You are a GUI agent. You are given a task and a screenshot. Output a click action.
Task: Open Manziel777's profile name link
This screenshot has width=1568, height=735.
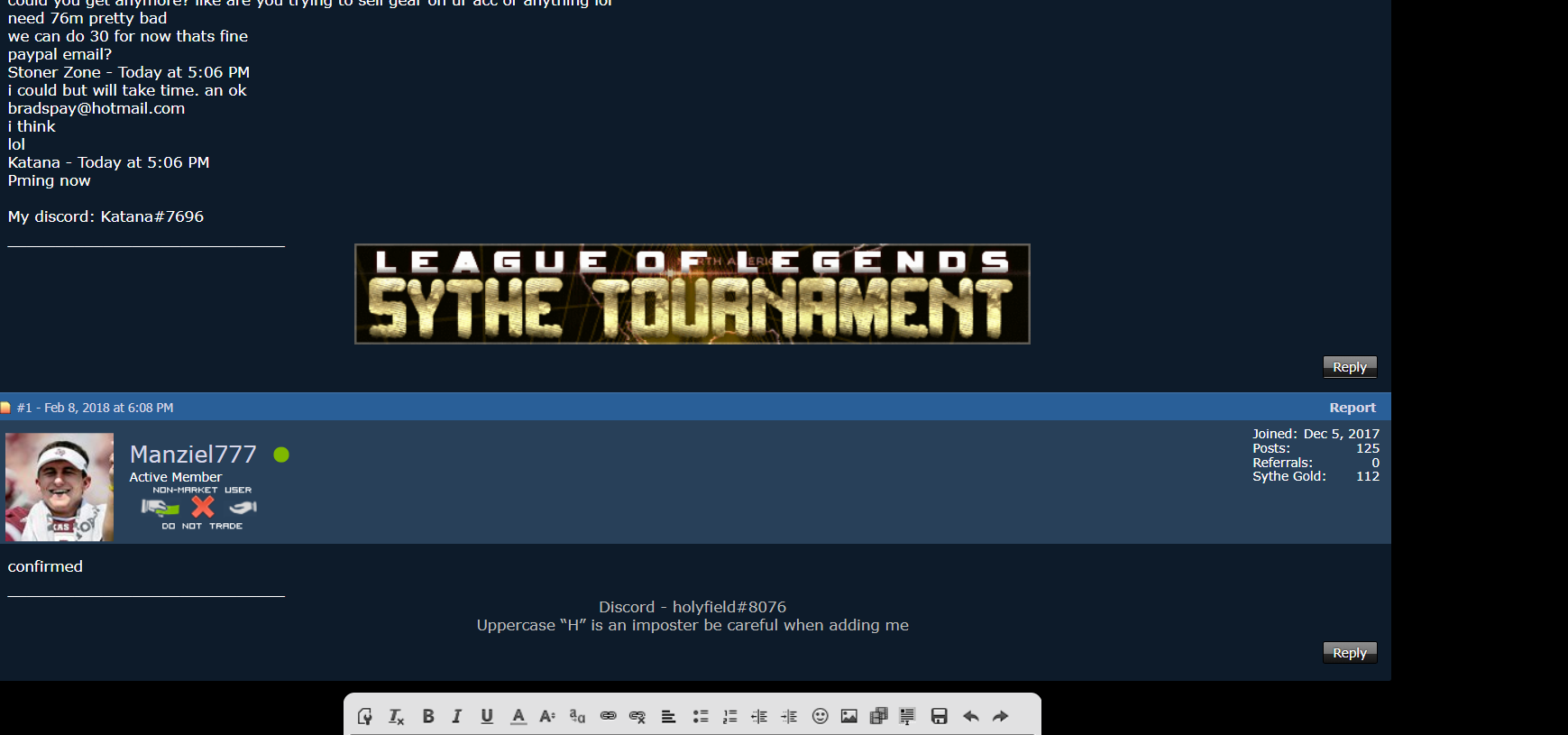click(x=193, y=454)
